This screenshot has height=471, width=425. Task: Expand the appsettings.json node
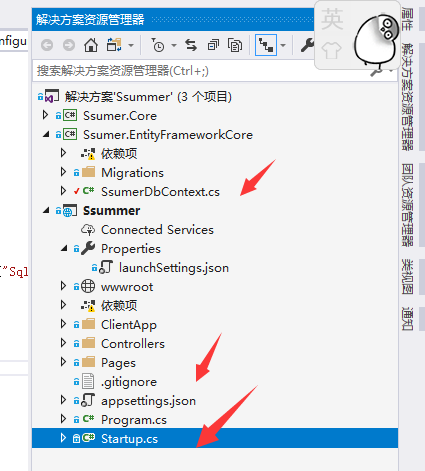63,400
